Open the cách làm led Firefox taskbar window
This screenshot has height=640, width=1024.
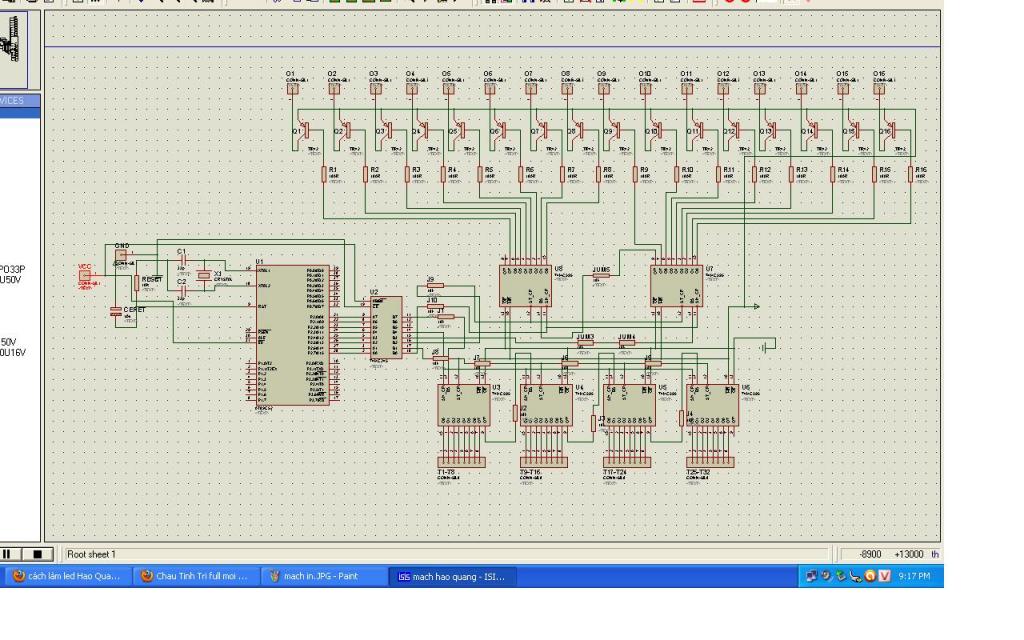pos(66,576)
